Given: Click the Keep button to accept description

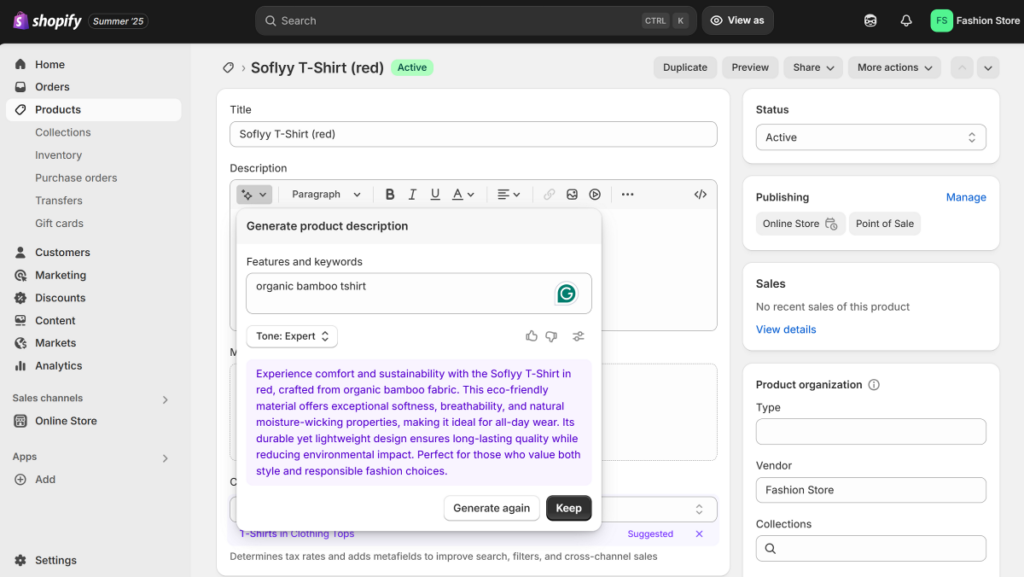Looking at the screenshot, I should point(568,508).
